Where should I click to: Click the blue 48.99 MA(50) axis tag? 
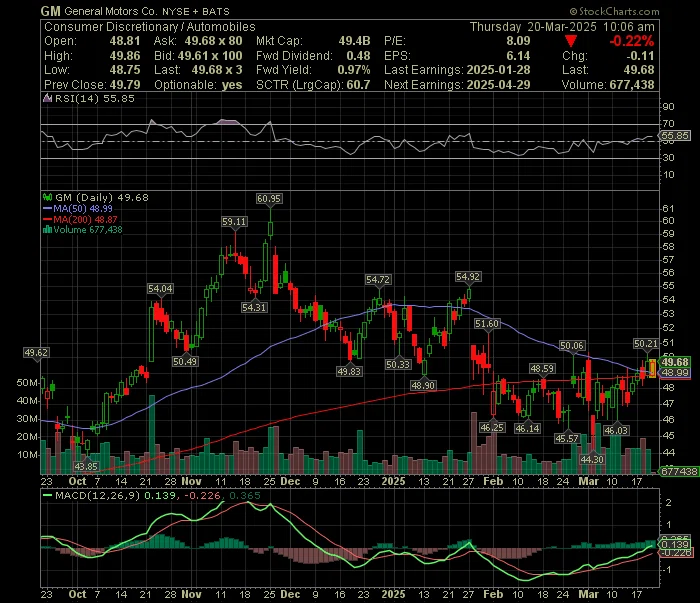point(675,373)
